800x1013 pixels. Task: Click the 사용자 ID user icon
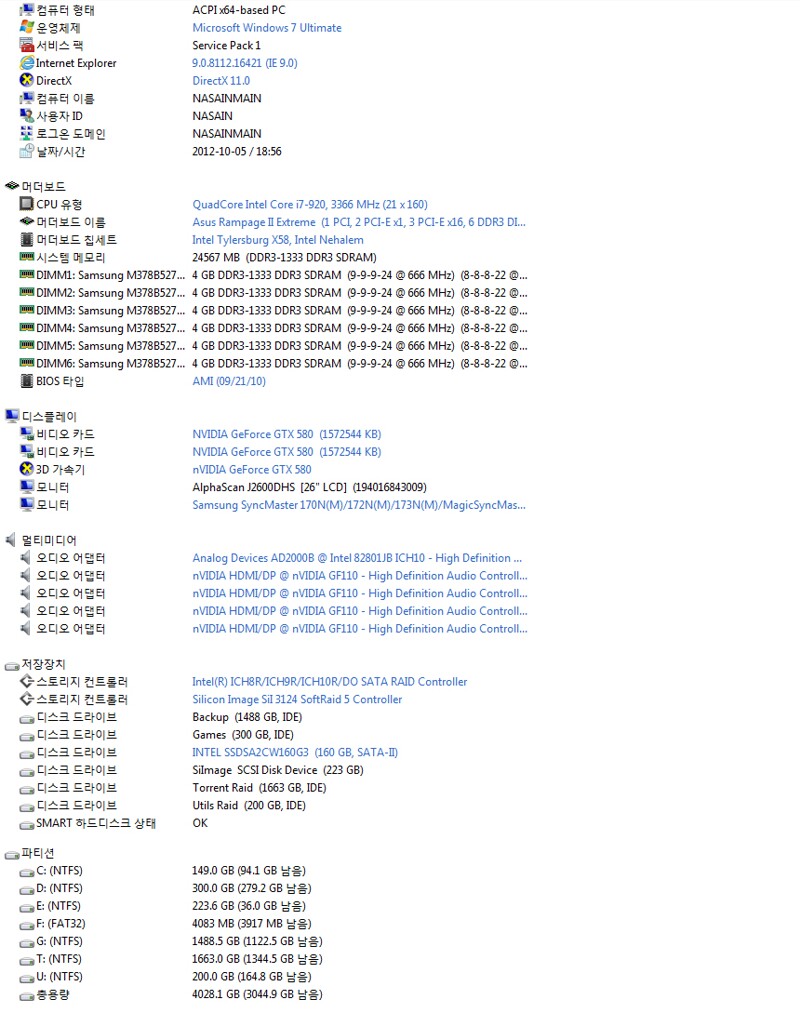(26, 116)
